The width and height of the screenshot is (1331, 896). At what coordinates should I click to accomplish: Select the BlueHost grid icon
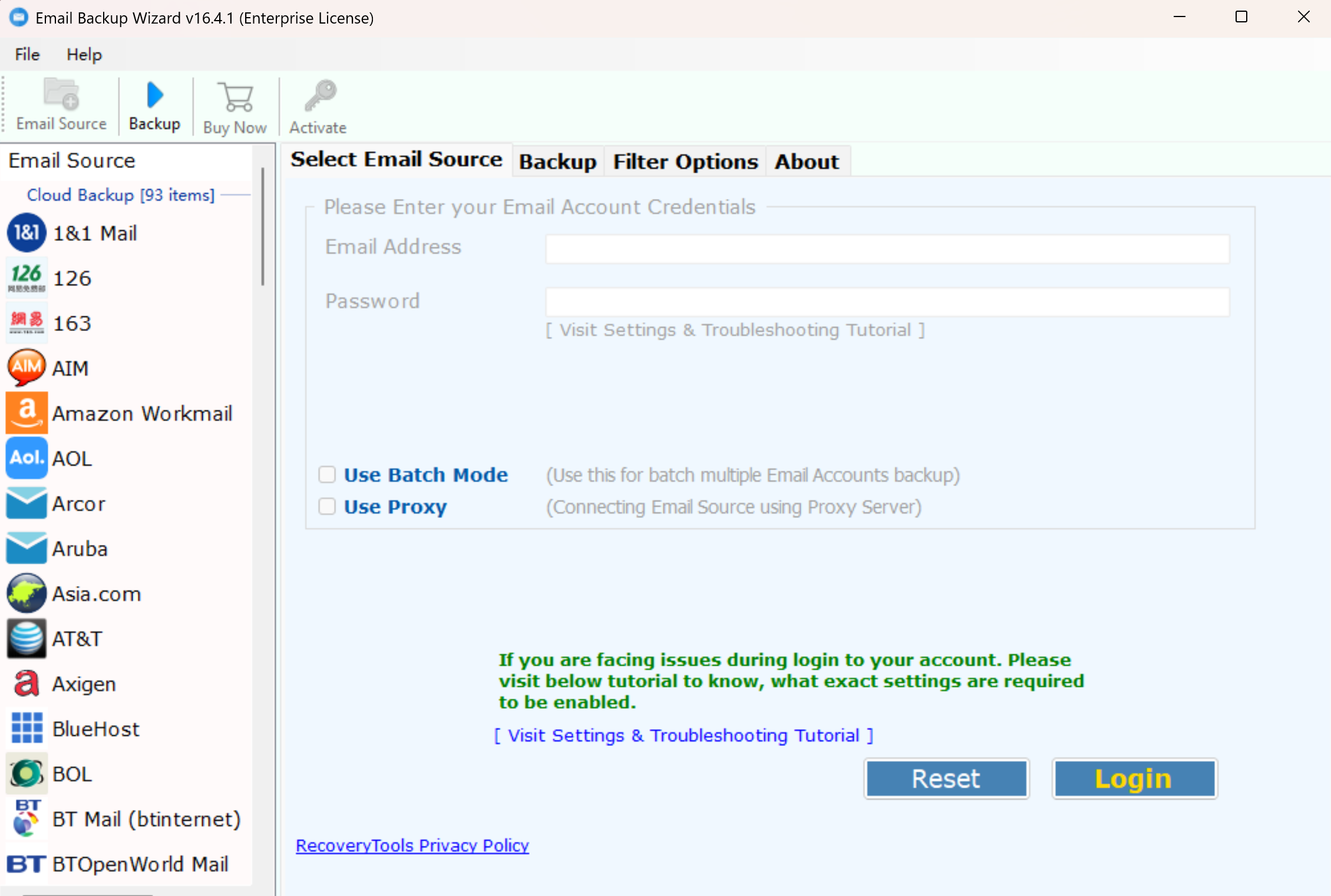[x=27, y=728]
